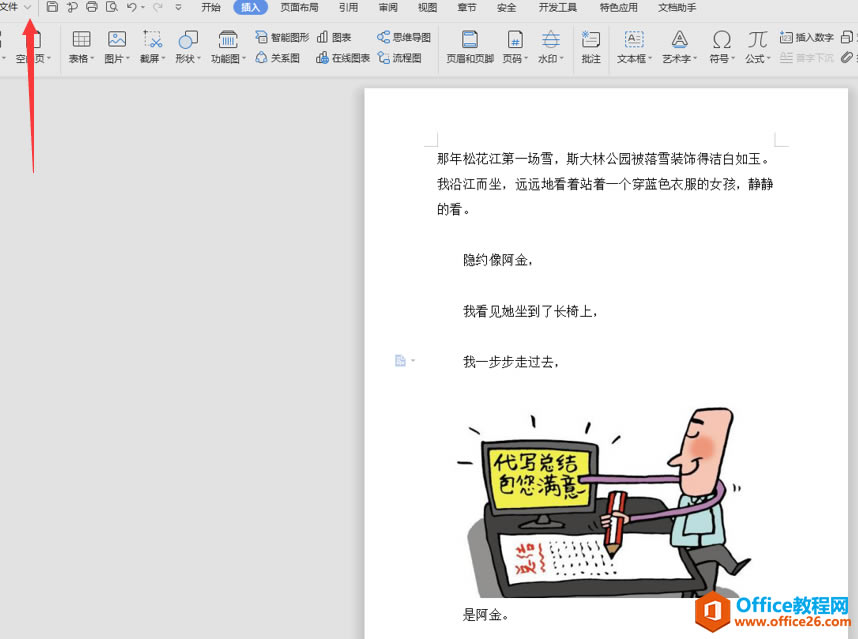Click the text line 我一步步走过去，
This screenshot has width=858, height=639.
[x=511, y=362]
